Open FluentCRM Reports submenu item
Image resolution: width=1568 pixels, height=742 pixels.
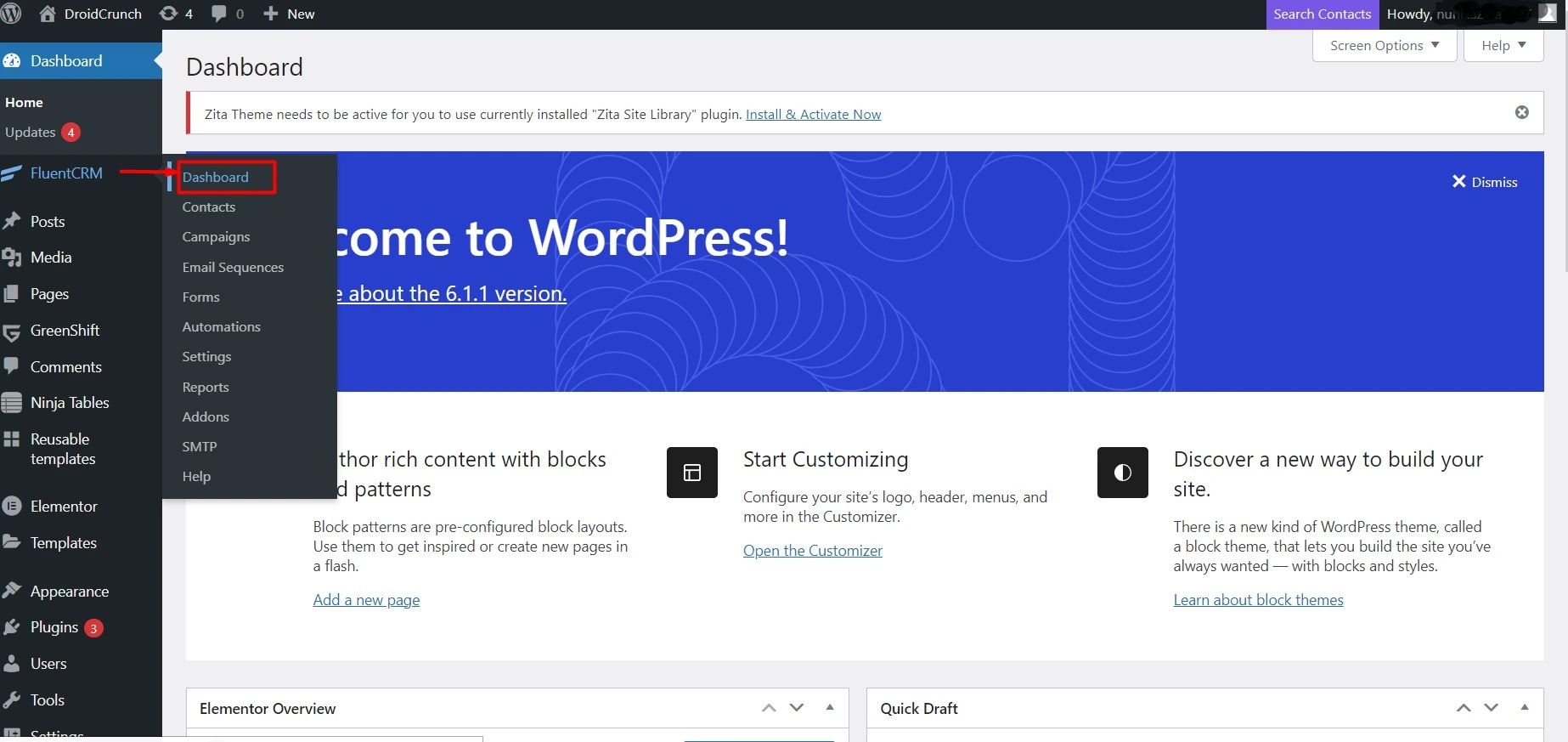pyautogui.click(x=206, y=387)
